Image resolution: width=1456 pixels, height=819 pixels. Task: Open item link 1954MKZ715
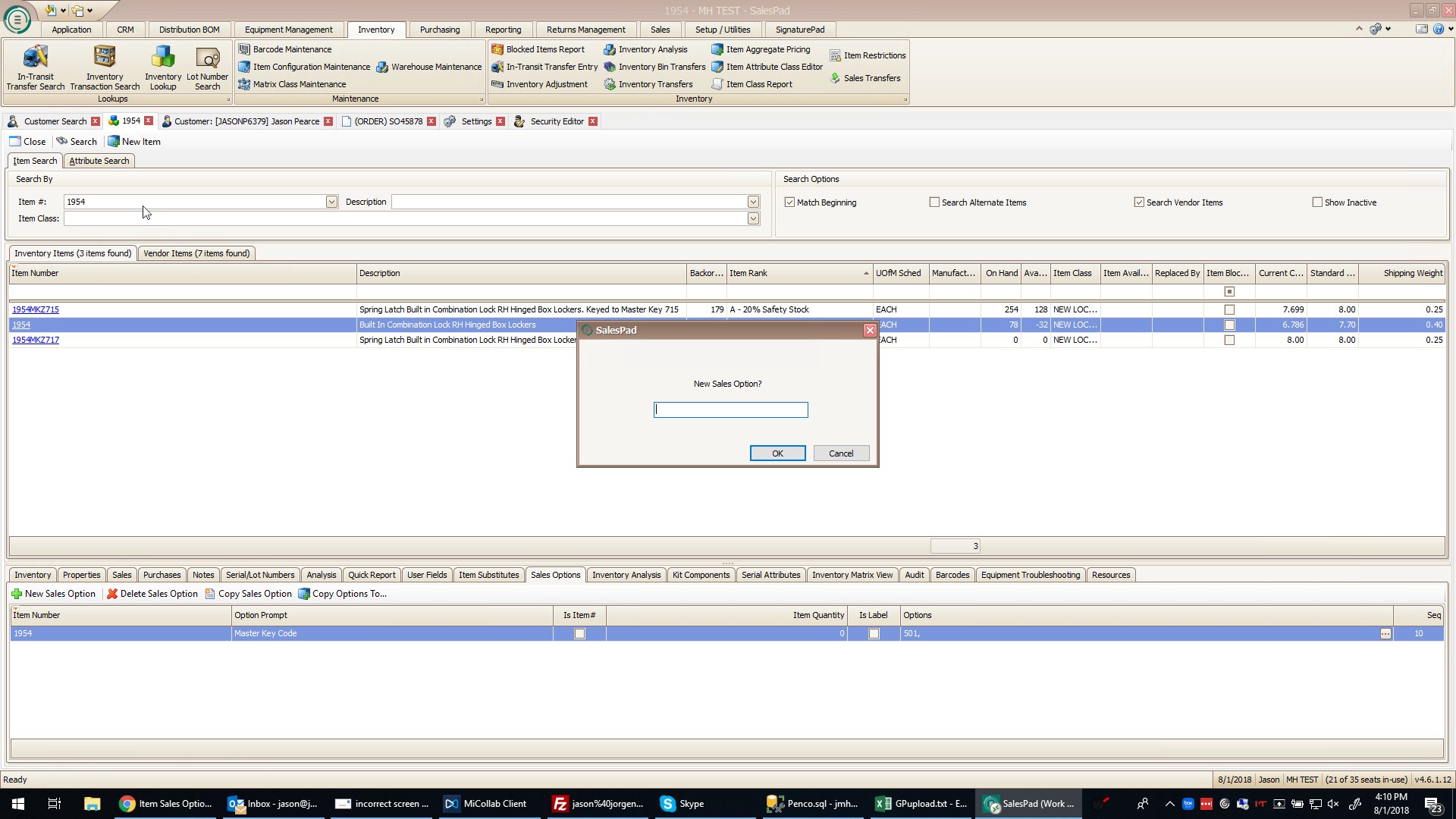pos(36,309)
